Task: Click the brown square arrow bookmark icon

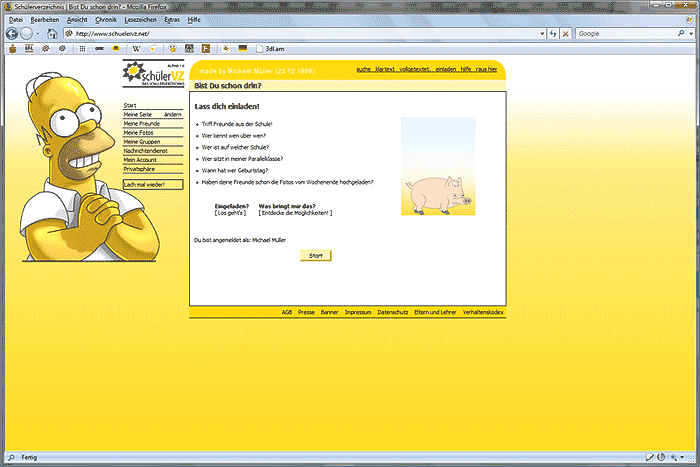Action: pyautogui.click(x=206, y=49)
